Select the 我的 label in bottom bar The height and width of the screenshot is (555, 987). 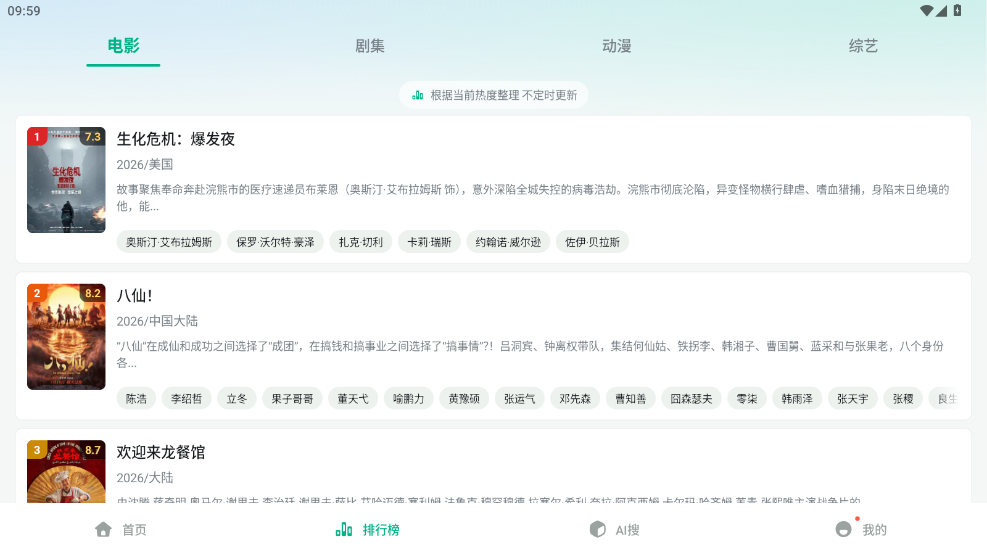pos(874,530)
